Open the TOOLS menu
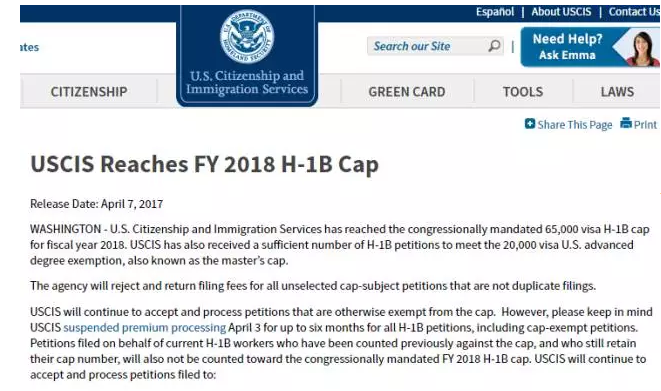661x391 pixels. [523, 91]
